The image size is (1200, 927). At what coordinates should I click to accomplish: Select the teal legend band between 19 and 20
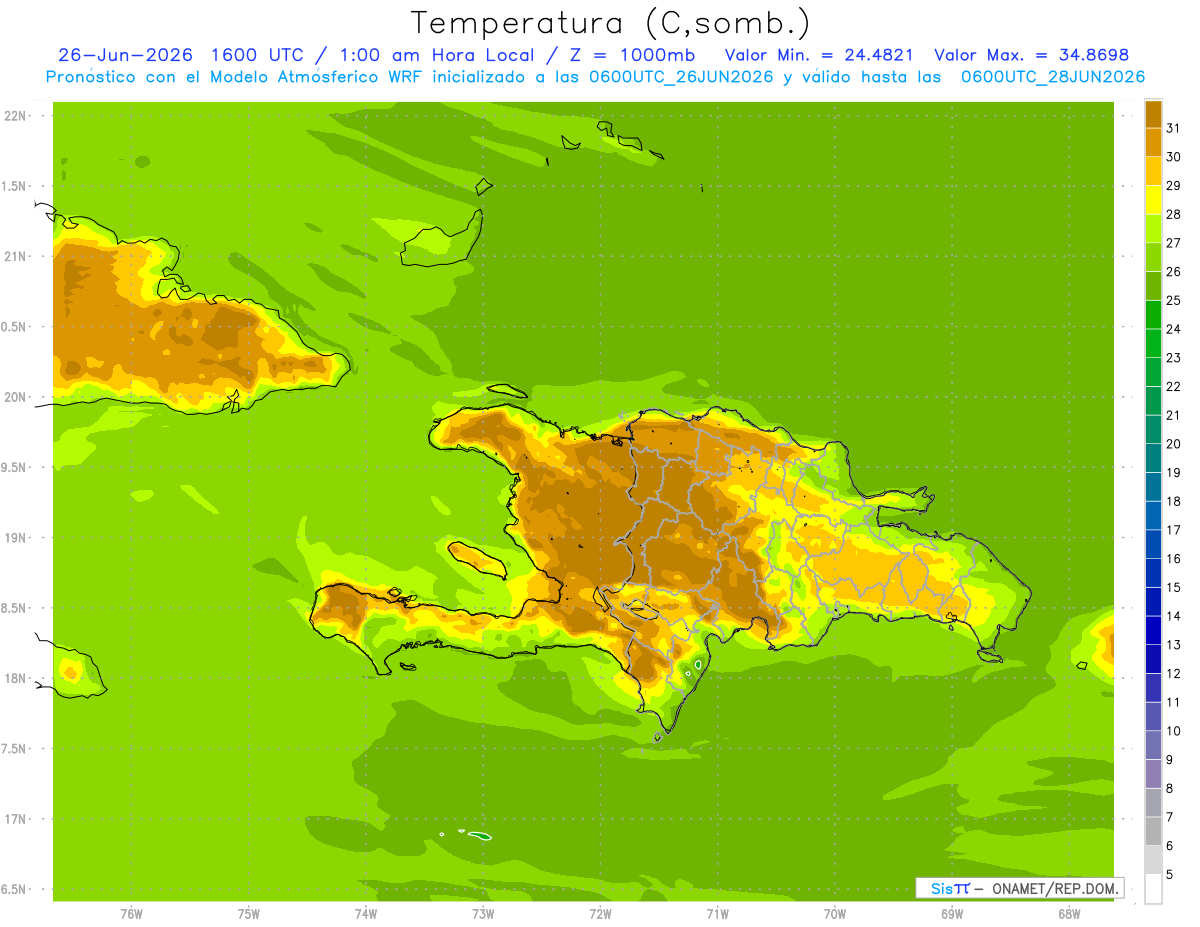pyautogui.click(x=1153, y=458)
